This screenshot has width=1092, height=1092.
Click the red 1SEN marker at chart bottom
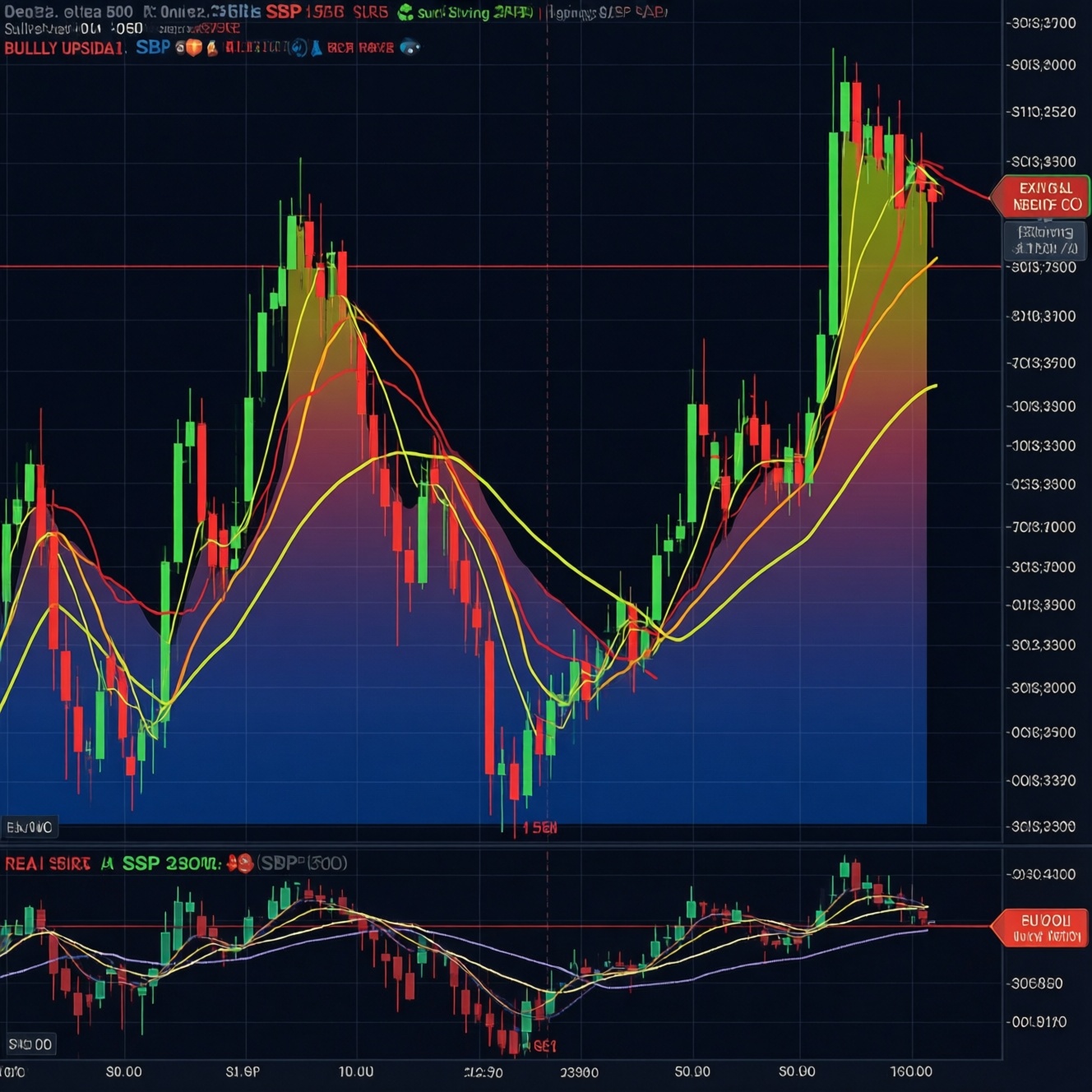539,827
